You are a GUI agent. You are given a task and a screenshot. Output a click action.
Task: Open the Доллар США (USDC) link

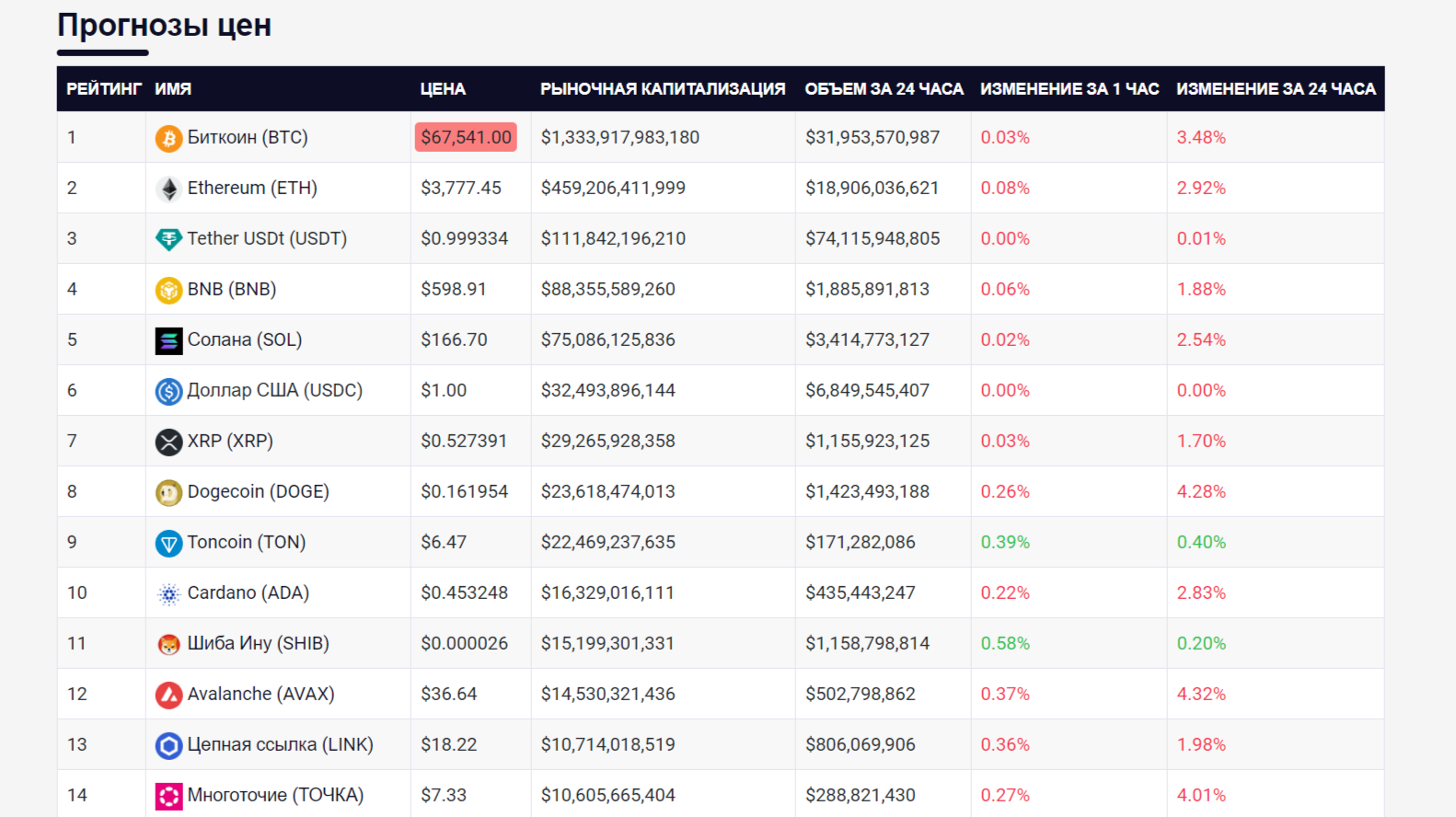point(275,390)
